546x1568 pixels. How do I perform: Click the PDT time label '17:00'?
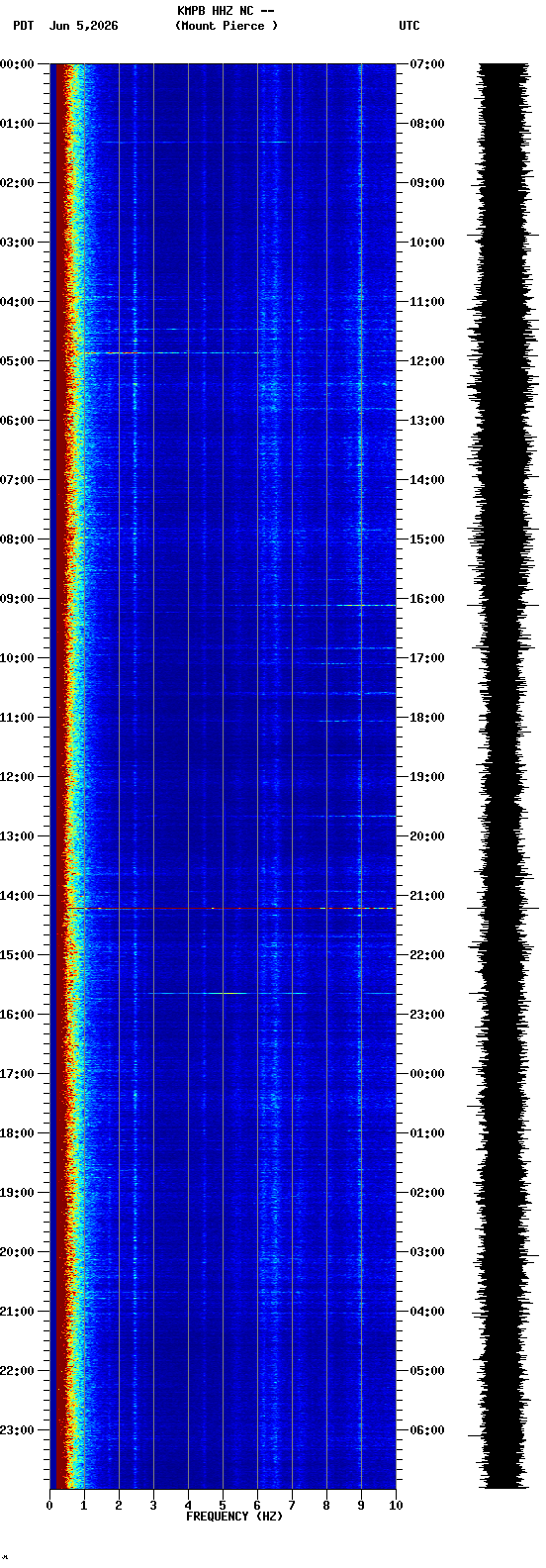[17, 1074]
